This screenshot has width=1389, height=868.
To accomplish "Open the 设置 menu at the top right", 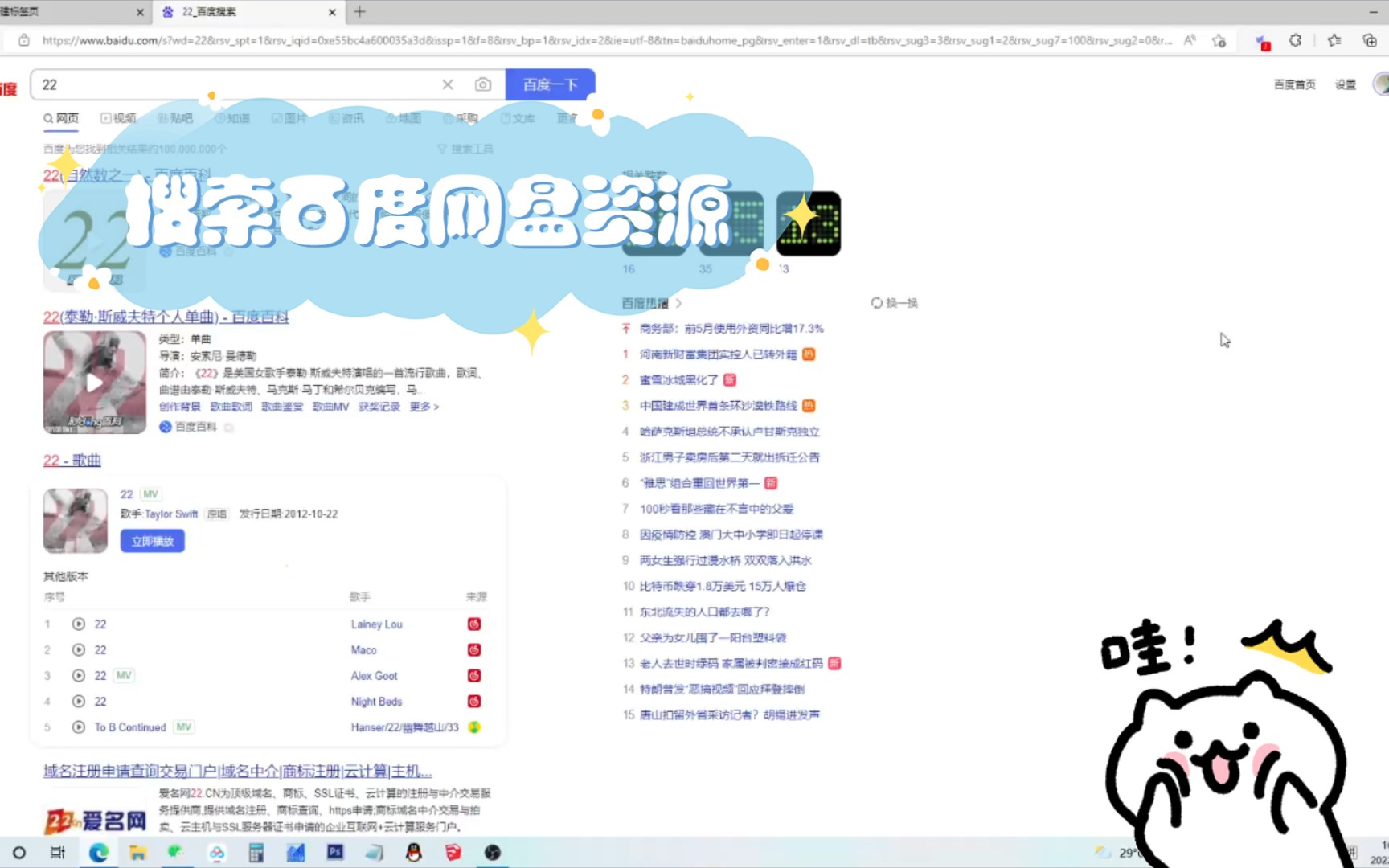I will point(1346,84).
